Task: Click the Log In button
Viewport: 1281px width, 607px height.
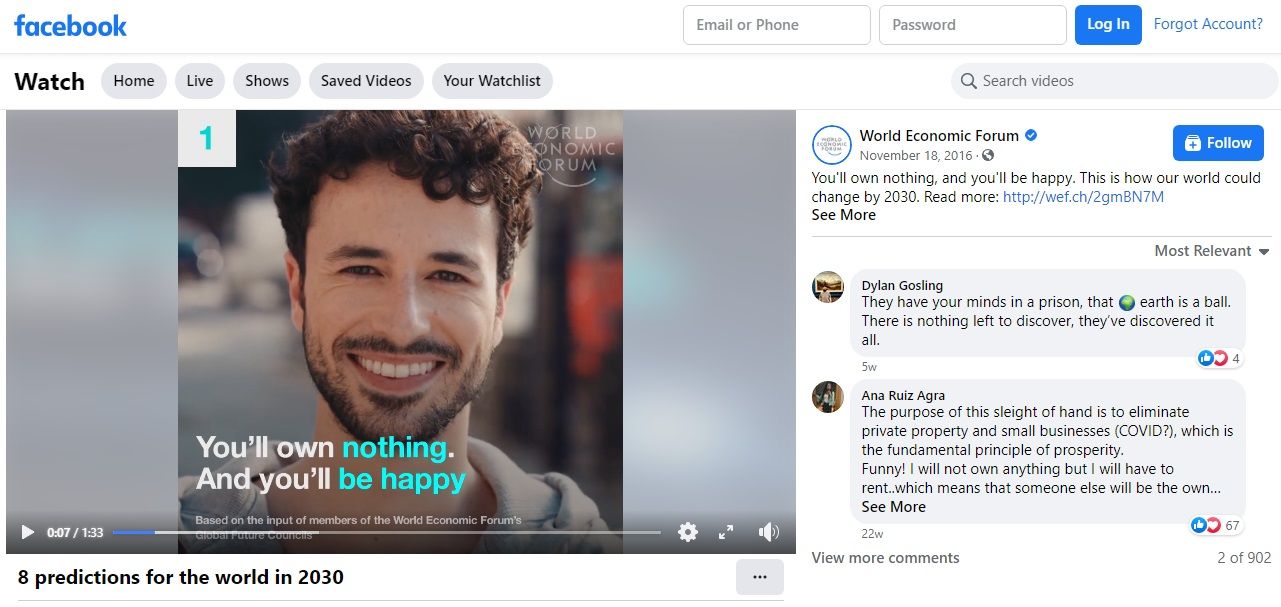Action: point(1108,25)
